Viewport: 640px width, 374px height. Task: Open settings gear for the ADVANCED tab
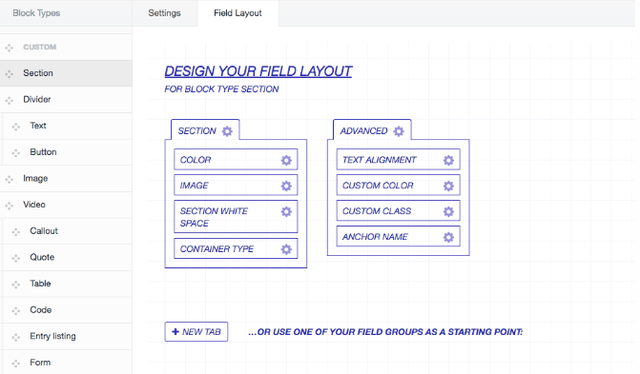398,131
